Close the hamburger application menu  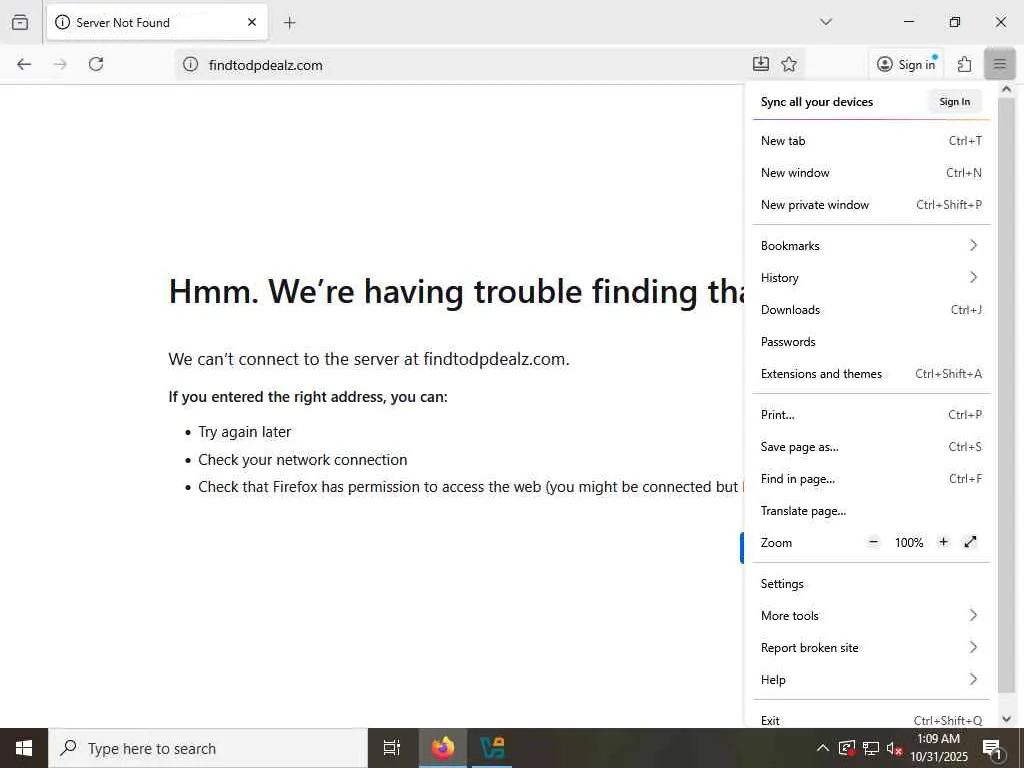tap(1000, 64)
